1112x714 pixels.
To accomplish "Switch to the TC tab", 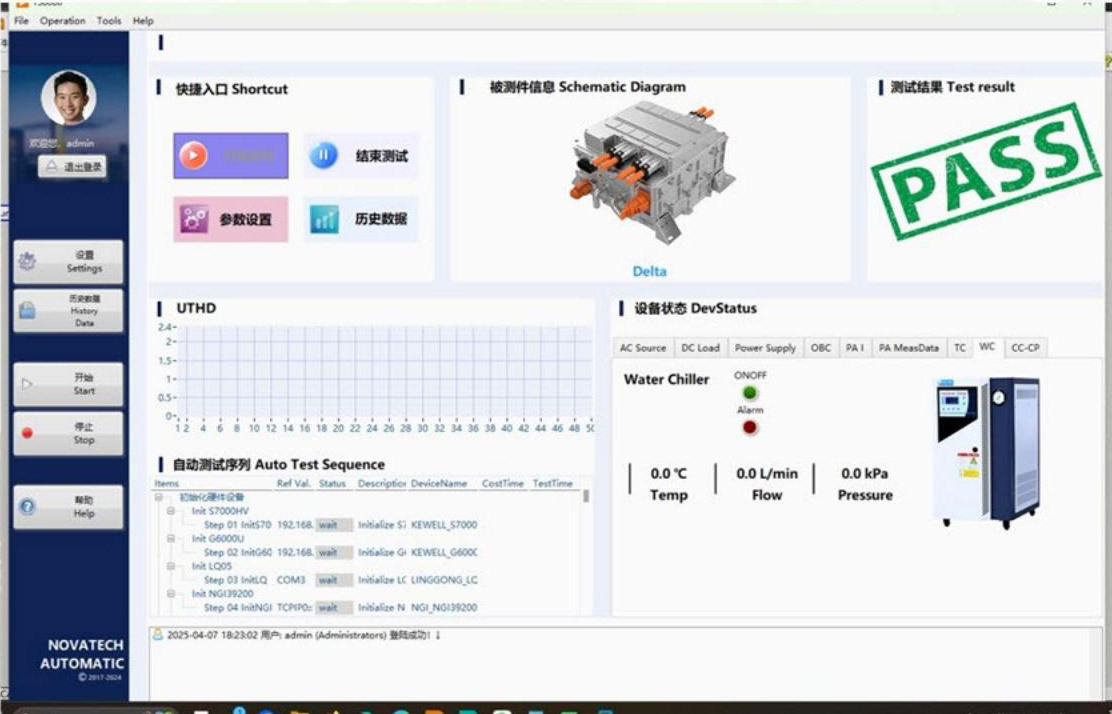I will [x=960, y=347].
